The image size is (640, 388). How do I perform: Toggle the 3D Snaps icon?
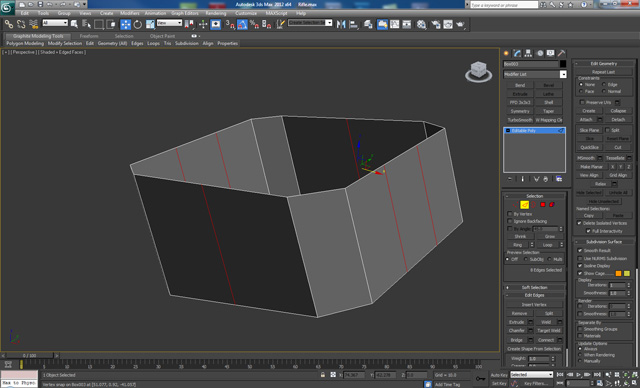[230, 24]
